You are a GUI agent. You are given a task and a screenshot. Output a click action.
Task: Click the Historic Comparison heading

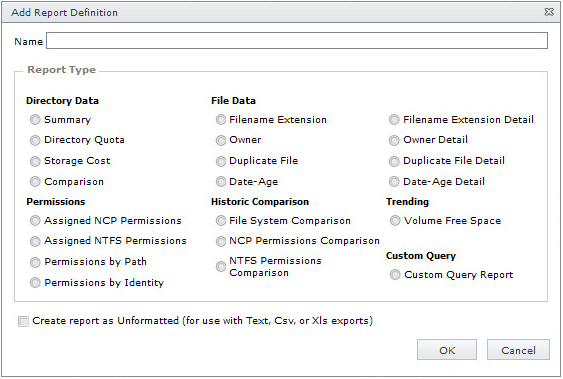pos(260,202)
